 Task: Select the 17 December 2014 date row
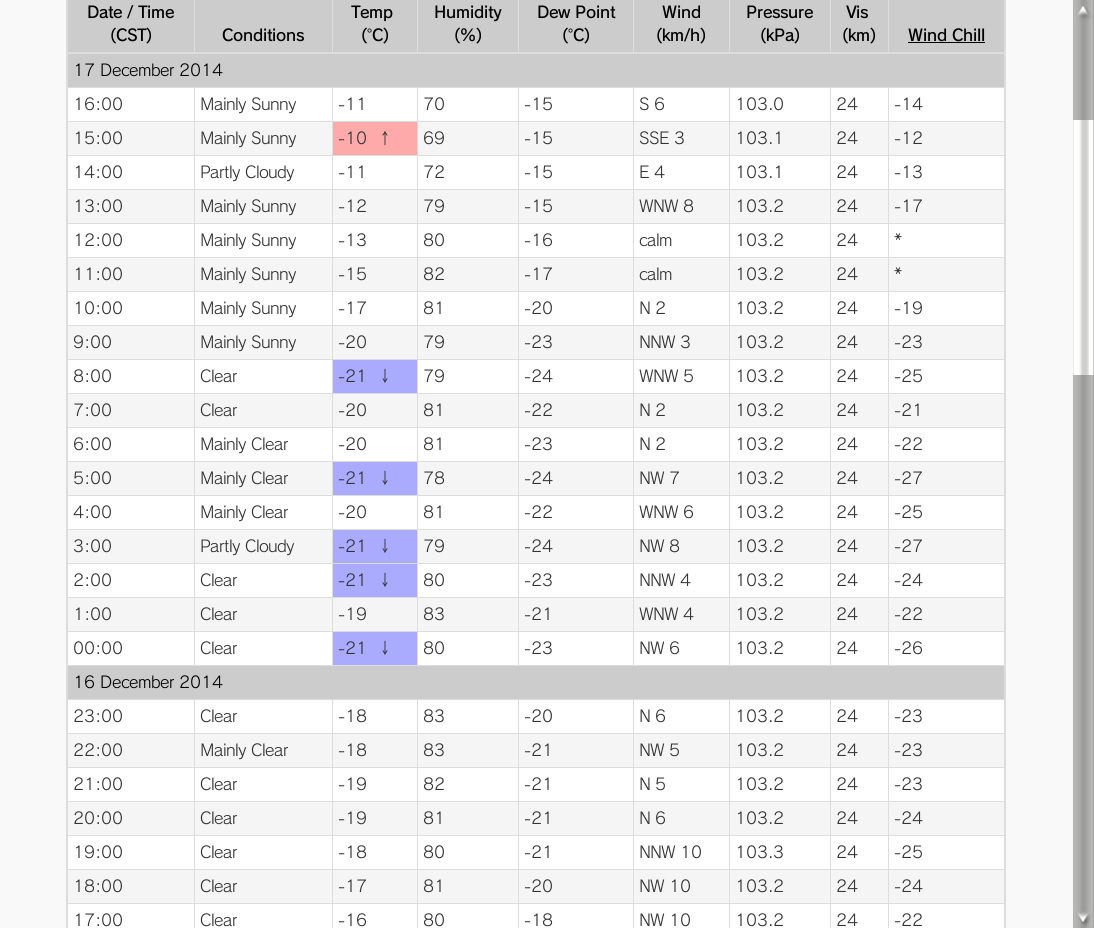click(536, 70)
